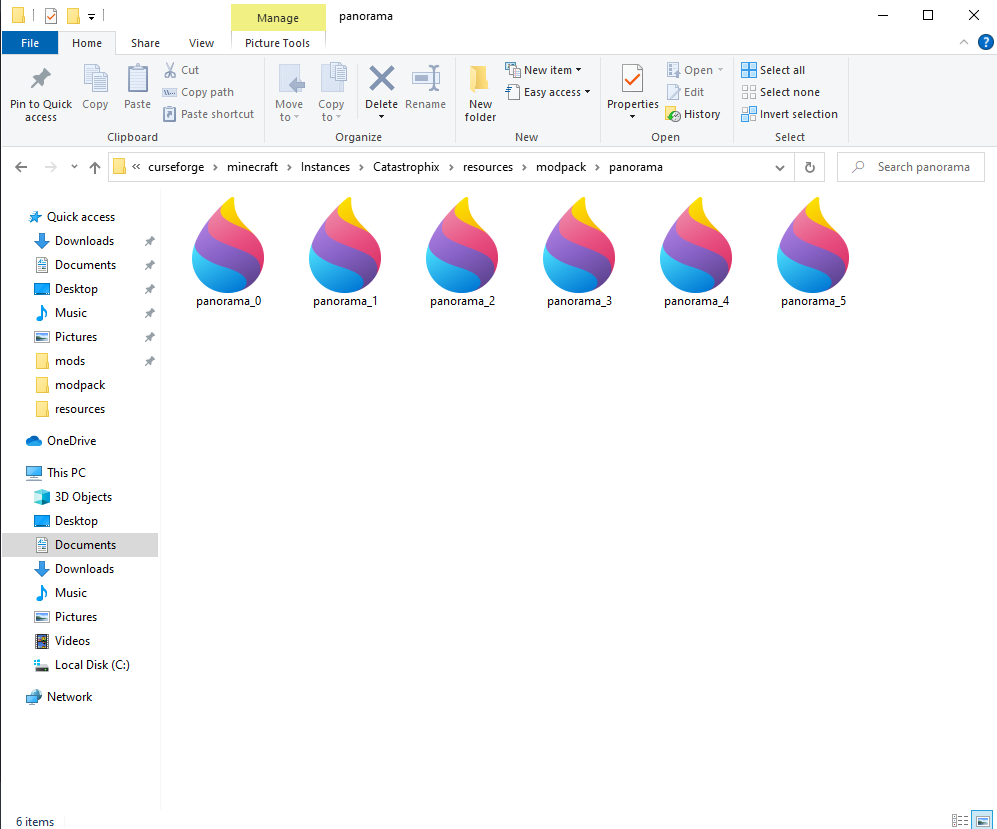Screen dimensions: 997x829
Task: Click the Paste icon
Action: coord(137,88)
